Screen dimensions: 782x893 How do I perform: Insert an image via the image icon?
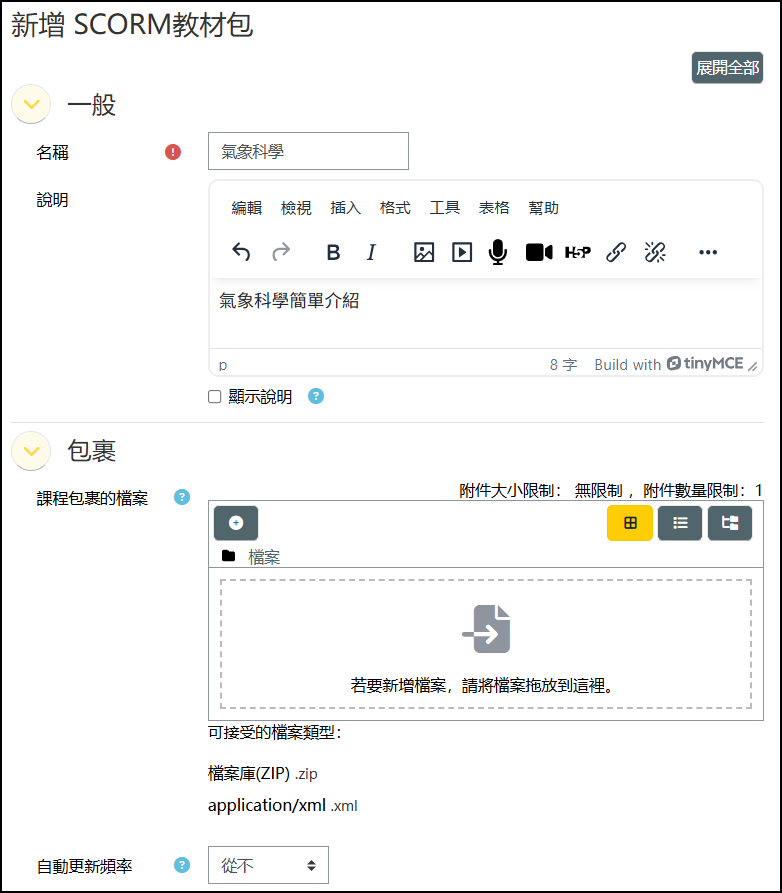(x=424, y=252)
